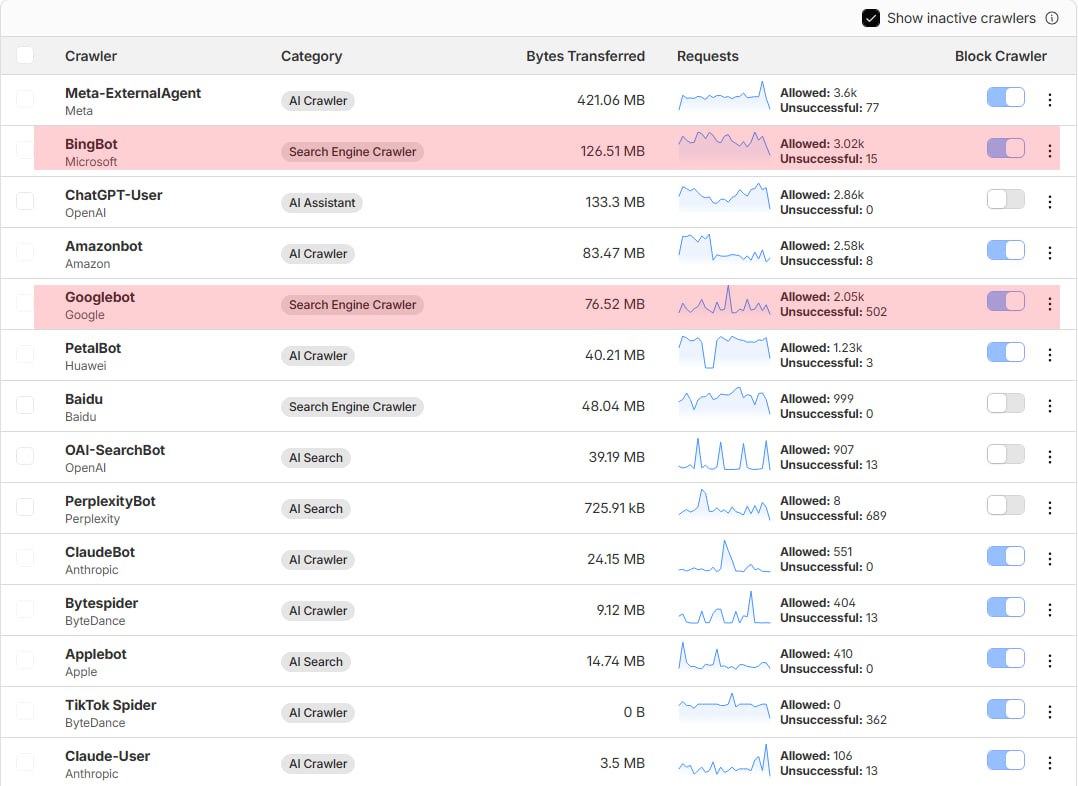Open more options for ClaudeBot
The height and width of the screenshot is (786, 1078).
tap(1050, 559)
